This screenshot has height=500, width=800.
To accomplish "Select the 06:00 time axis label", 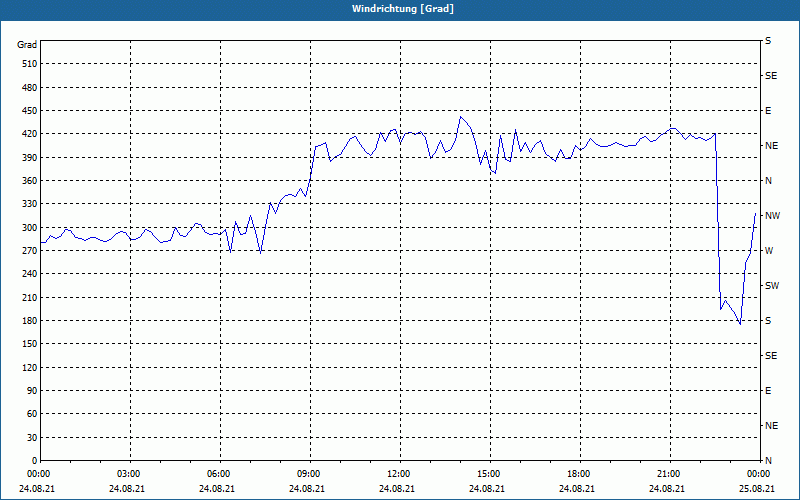I will point(218,474).
